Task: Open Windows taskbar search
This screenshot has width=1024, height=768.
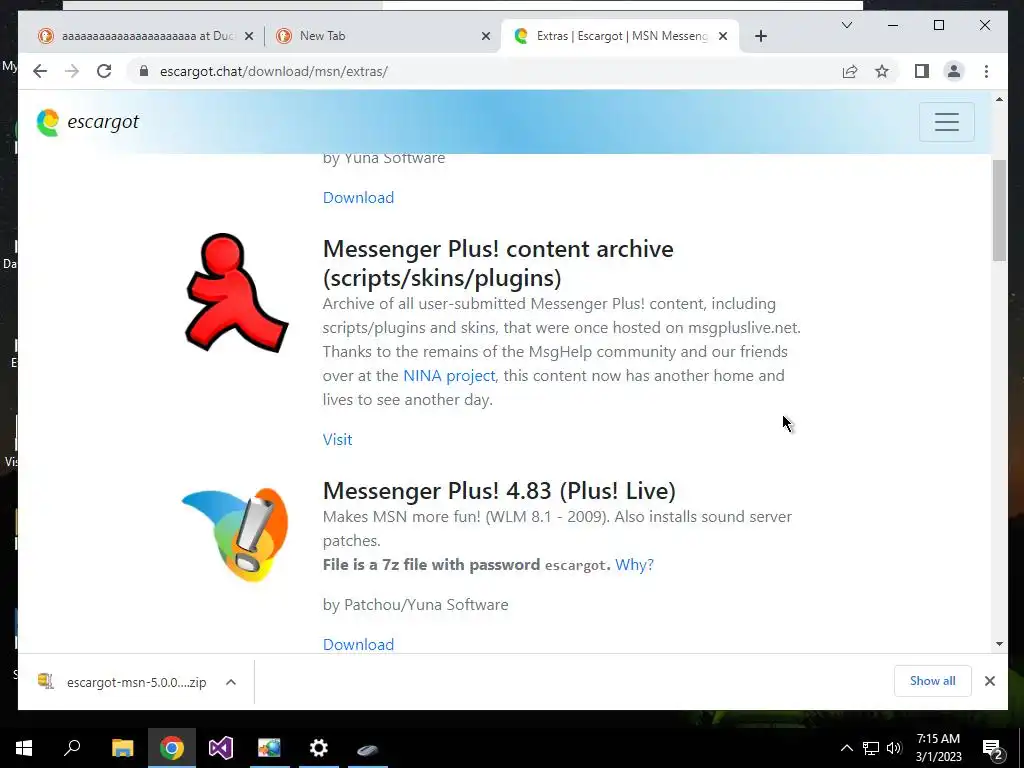Action: 72,748
